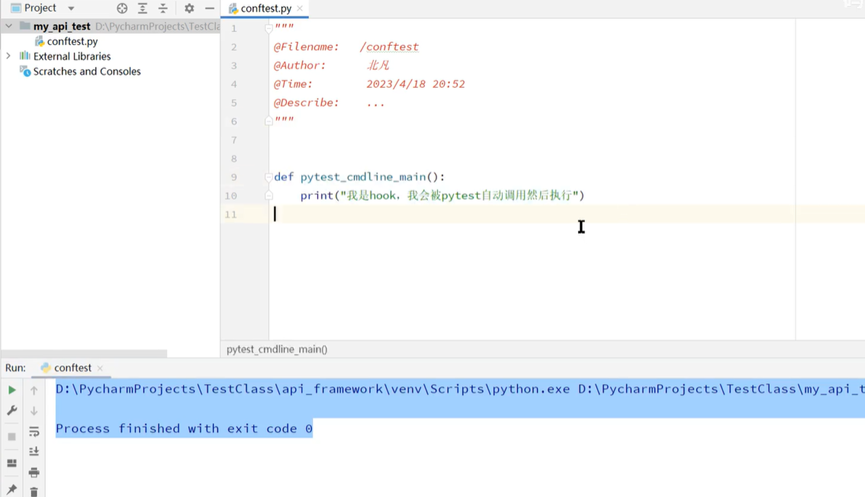Click Expand All in Project toolbar

point(142,8)
